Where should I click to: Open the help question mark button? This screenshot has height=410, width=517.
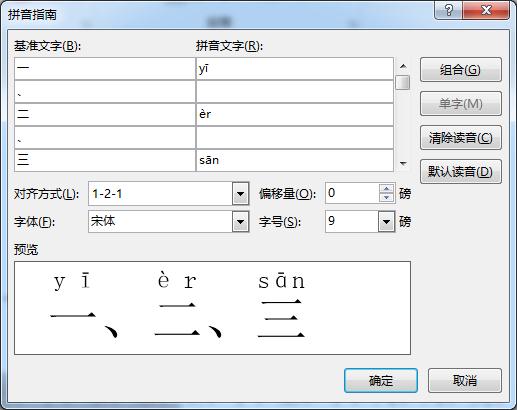(449, 10)
